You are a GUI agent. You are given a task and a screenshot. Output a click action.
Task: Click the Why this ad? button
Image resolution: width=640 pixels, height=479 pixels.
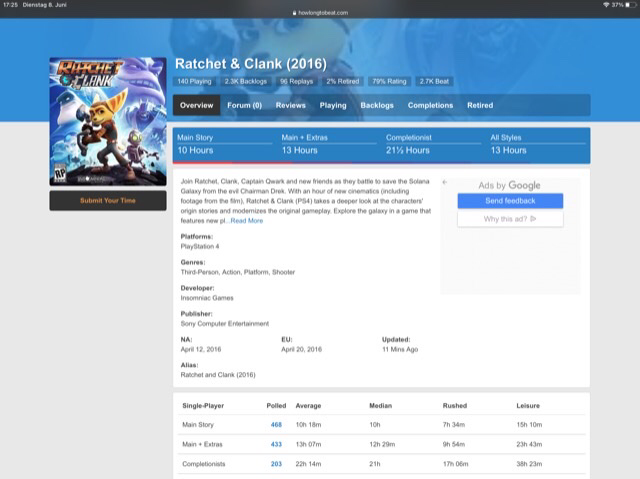point(510,219)
